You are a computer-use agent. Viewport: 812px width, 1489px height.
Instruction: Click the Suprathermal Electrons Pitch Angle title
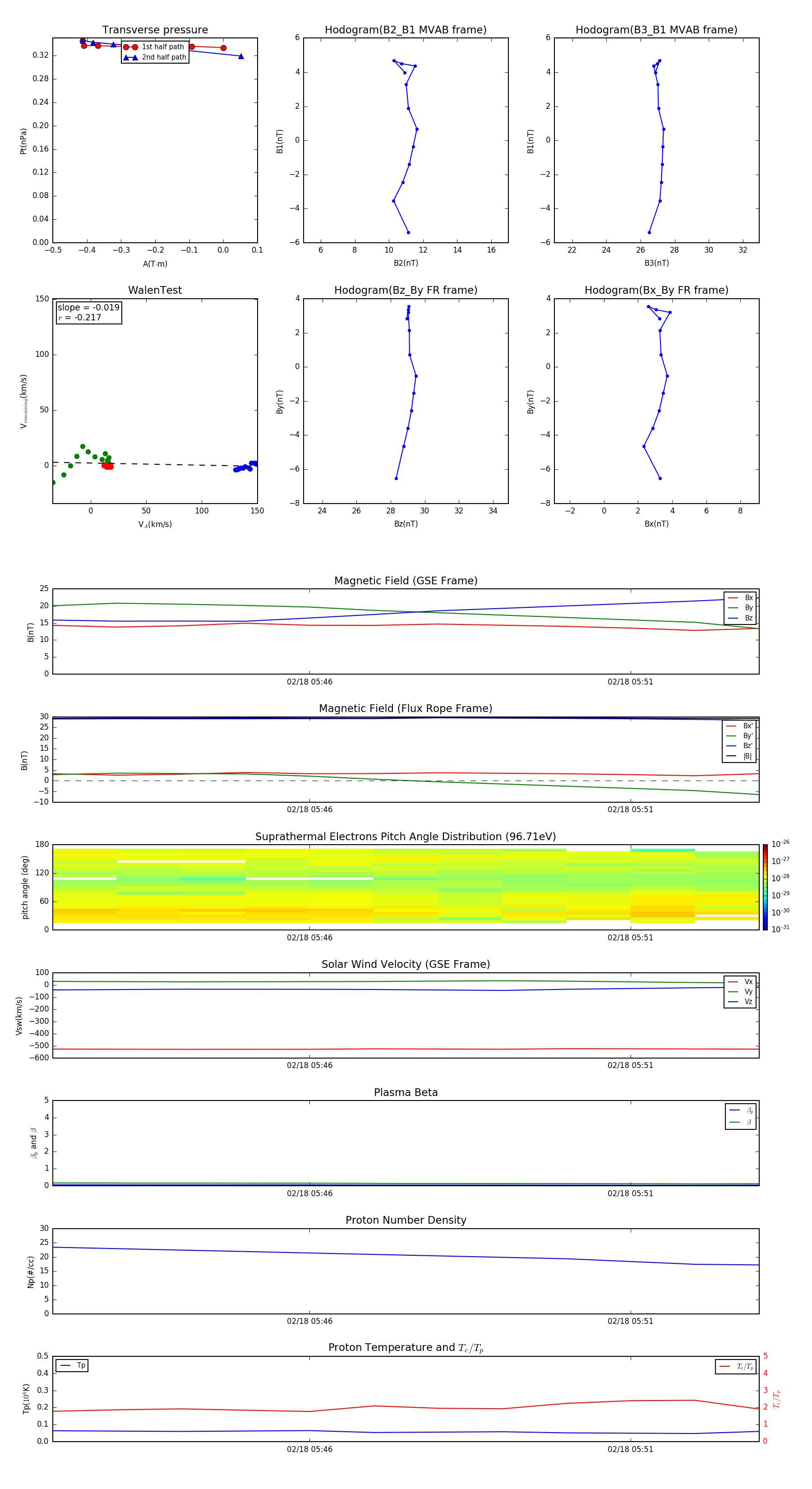coord(406,837)
